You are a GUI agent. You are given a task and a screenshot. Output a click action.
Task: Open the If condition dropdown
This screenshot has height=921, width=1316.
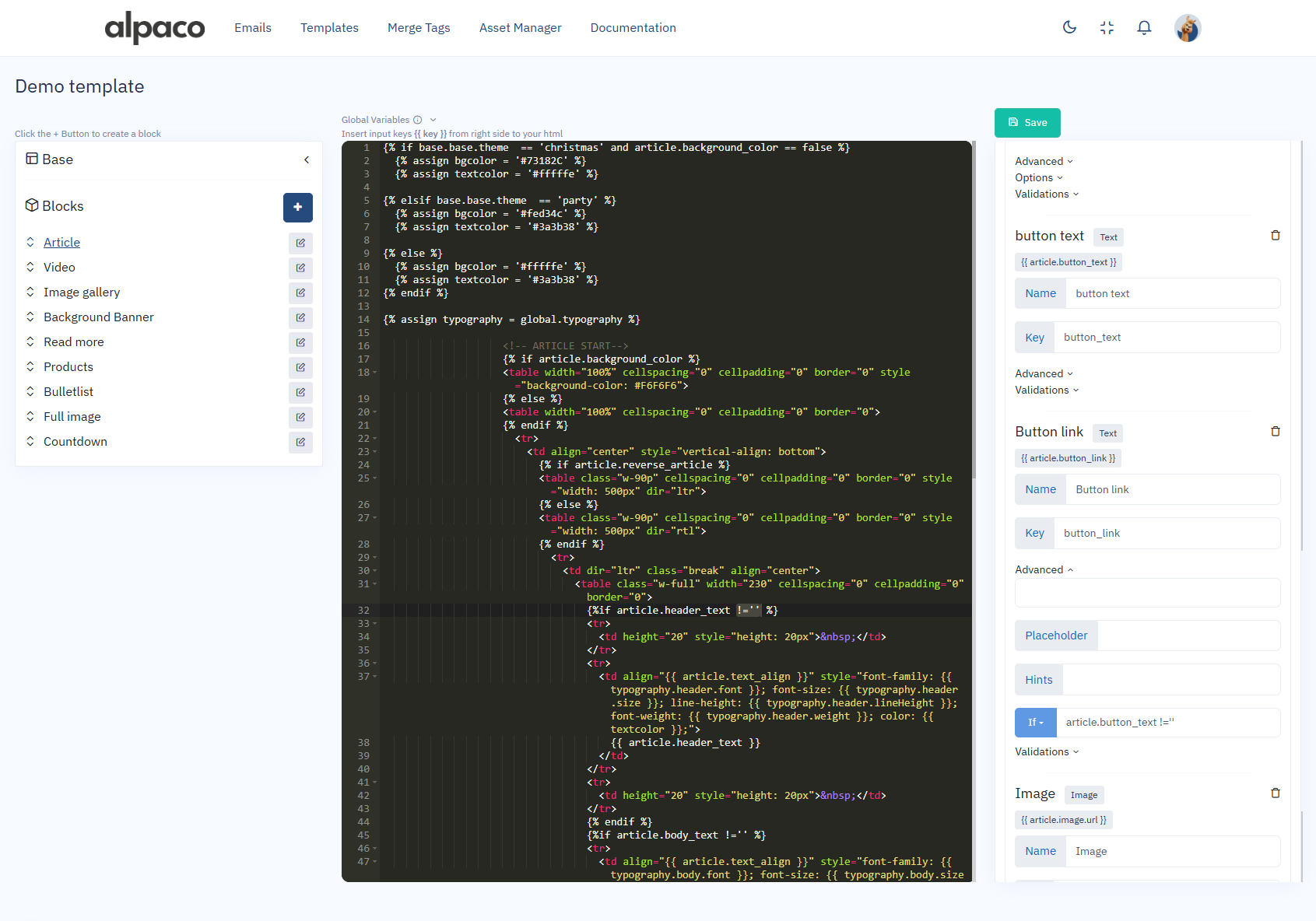pyautogui.click(x=1035, y=723)
